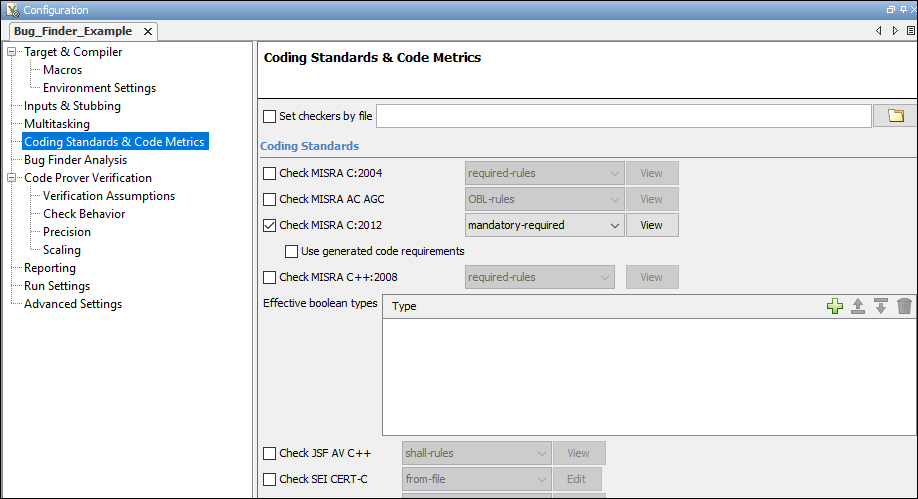
Task: Click the Set checkers by file text field
Action: point(623,117)
